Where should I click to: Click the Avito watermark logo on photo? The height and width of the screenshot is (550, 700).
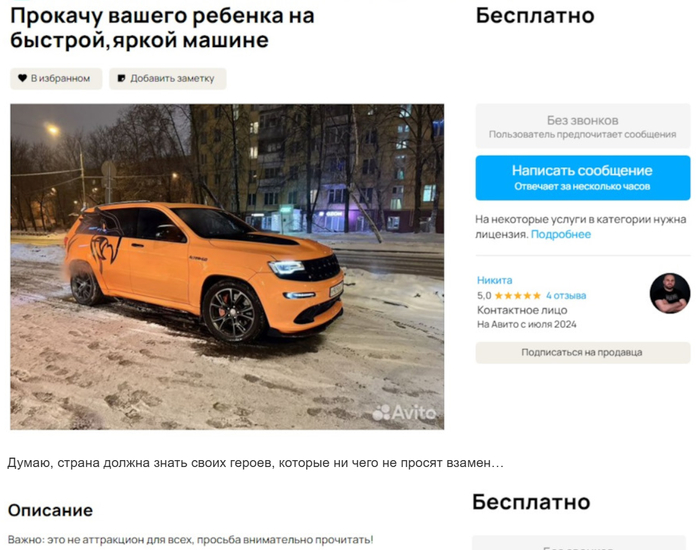pyautogui.click(x=404, y=412)
